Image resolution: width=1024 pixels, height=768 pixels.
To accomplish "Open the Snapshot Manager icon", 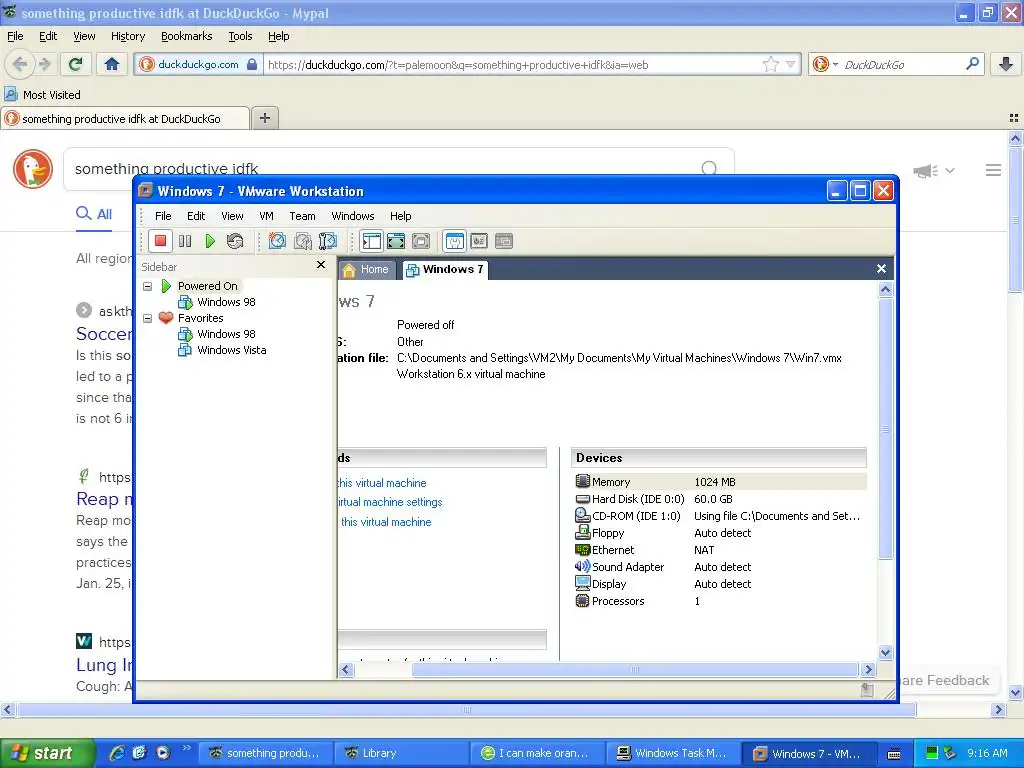I will click(x=328, y=241).
